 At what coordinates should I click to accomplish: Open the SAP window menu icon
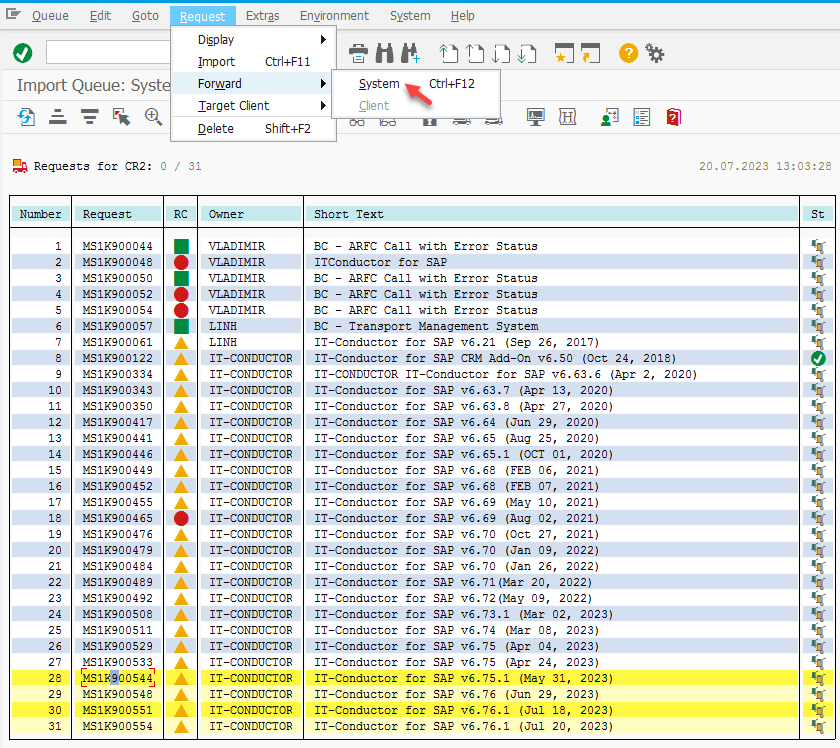pos(13,14)
